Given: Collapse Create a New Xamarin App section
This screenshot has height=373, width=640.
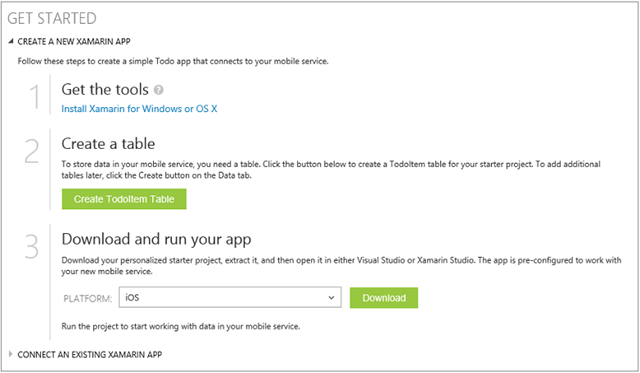Looking at the screenshot, I should [x=69, y=41].
